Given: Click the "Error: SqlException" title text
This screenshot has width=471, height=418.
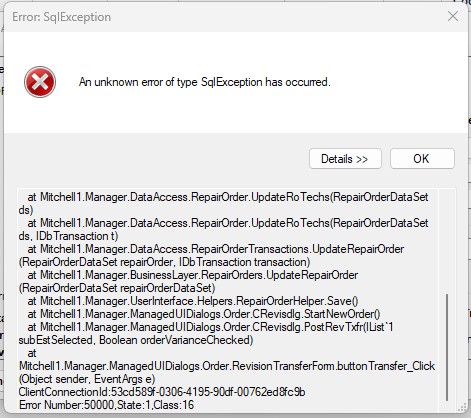Looking at the screenshot, I should 62,17.
